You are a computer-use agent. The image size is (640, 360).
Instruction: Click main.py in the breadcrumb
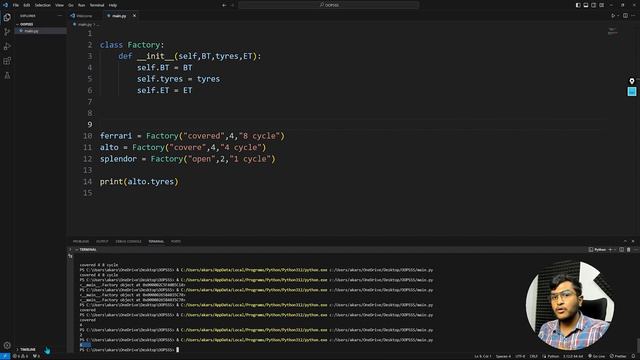tap(84, 24)
